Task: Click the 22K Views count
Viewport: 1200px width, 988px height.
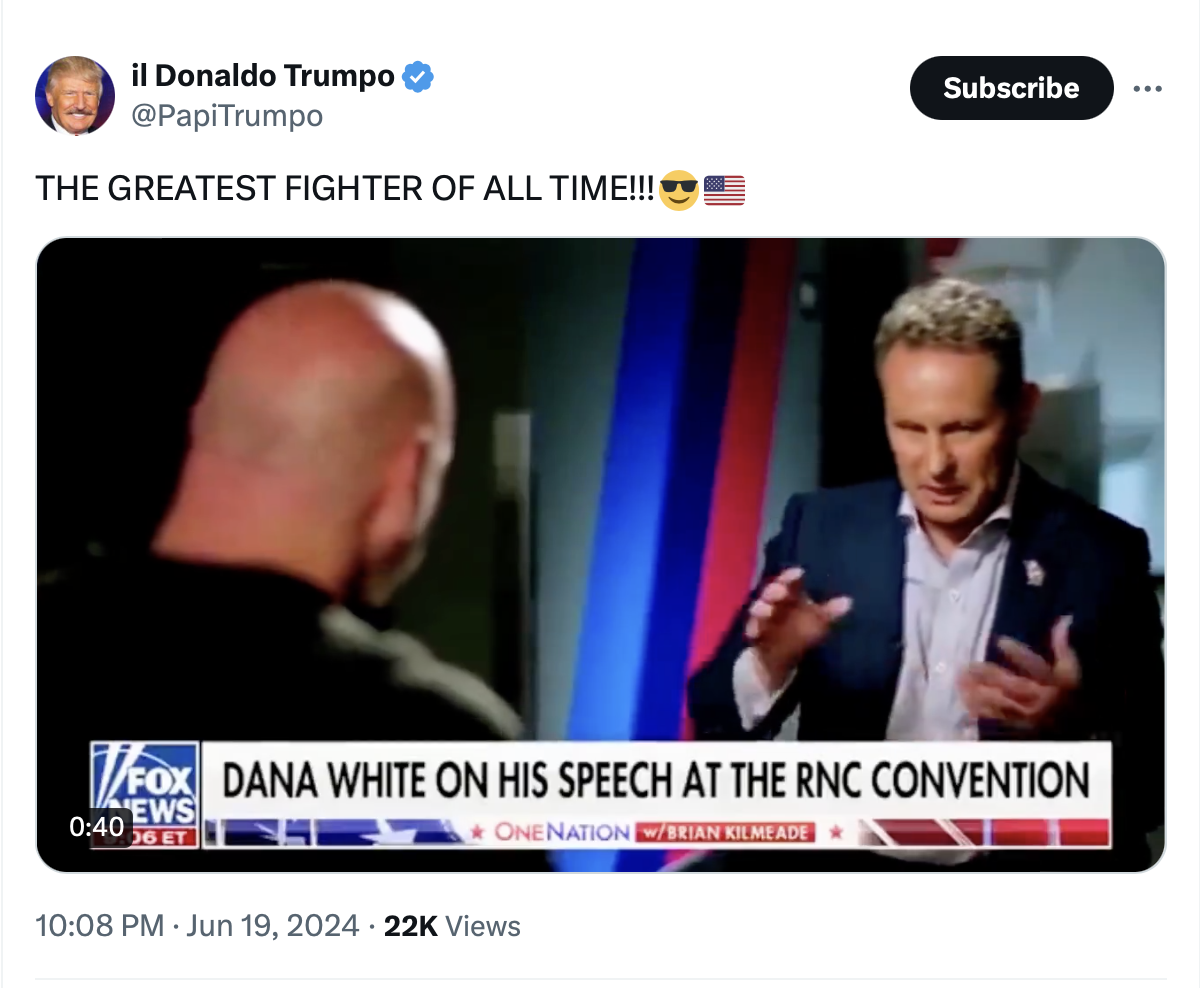Action: (452, 926)
